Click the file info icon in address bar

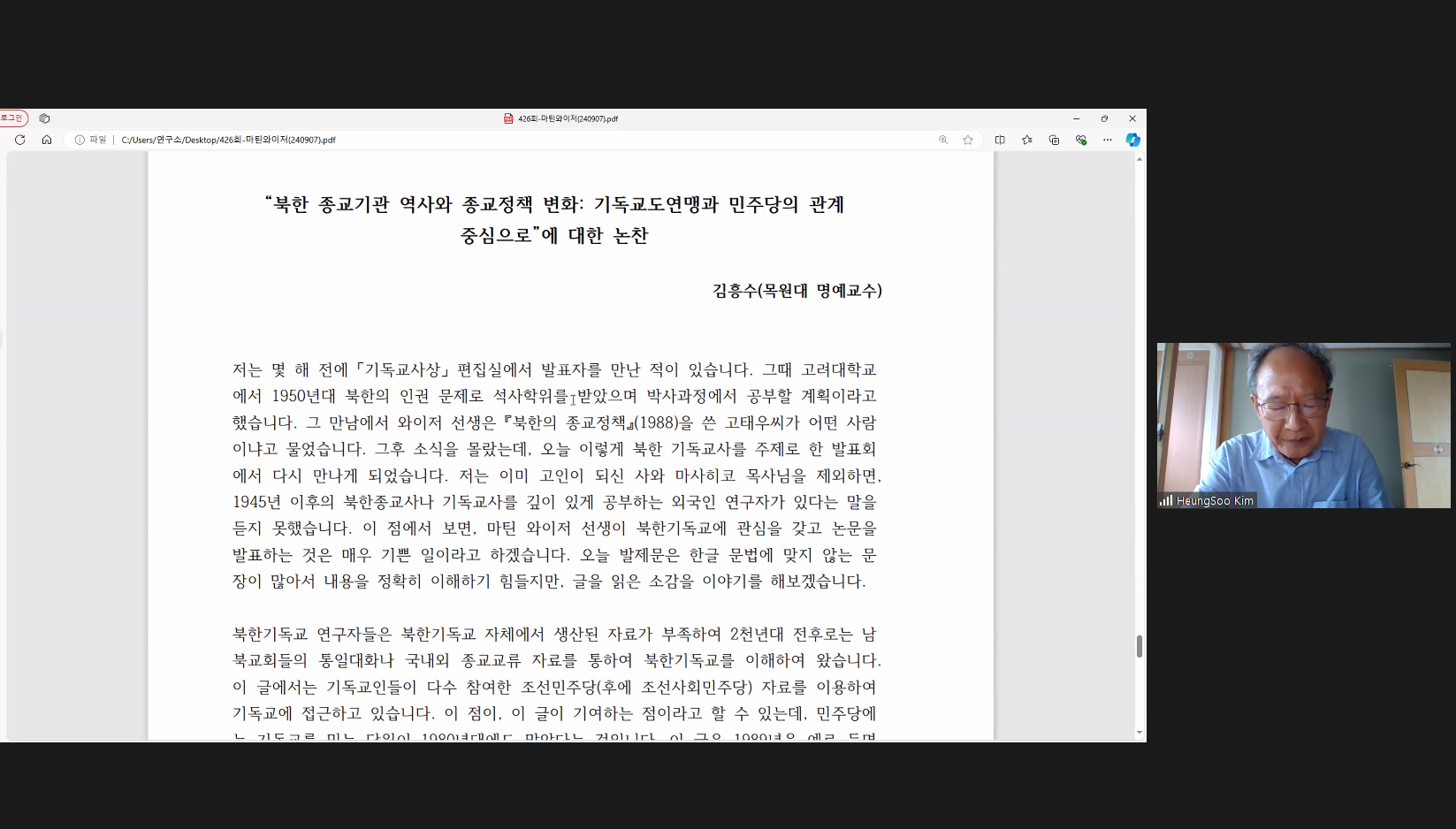[80, 140]
